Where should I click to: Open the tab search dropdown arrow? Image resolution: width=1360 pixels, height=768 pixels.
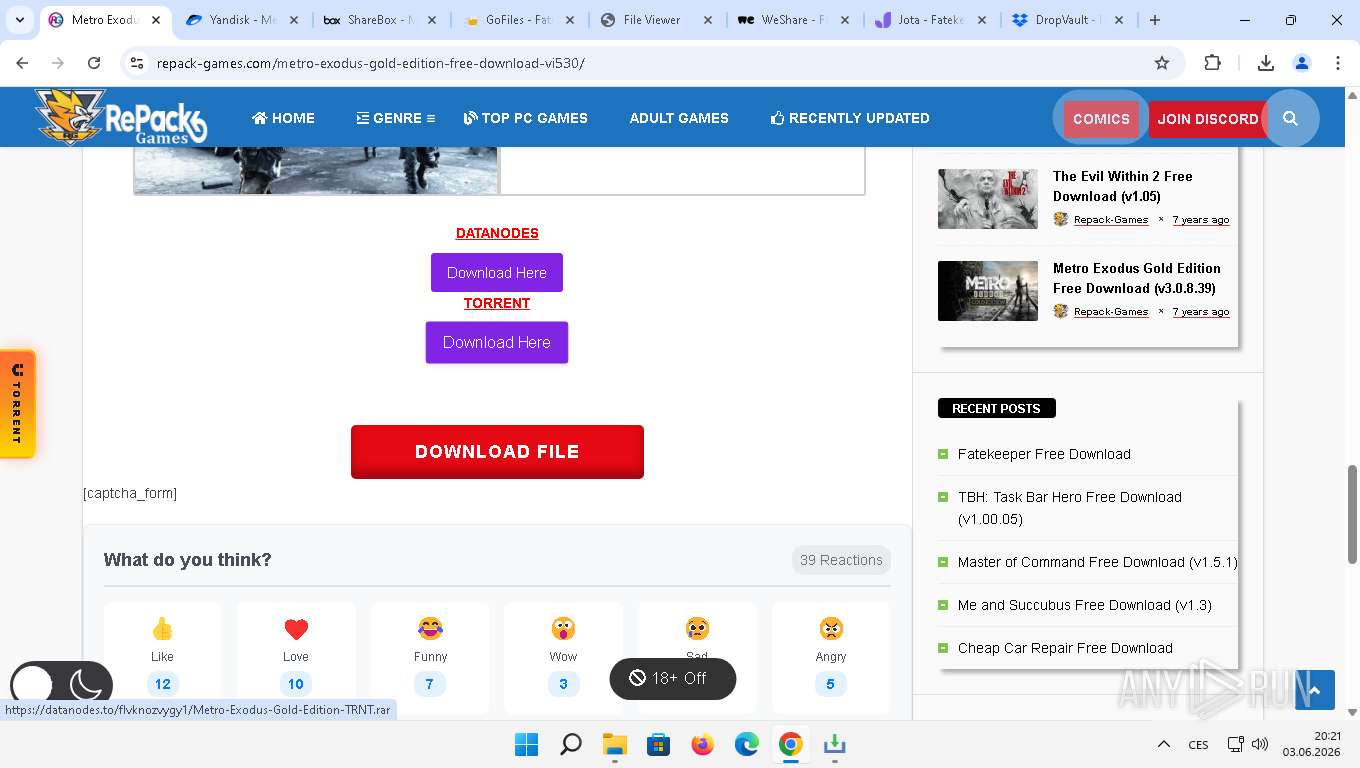pyautogui.click(x=20, y=19)
